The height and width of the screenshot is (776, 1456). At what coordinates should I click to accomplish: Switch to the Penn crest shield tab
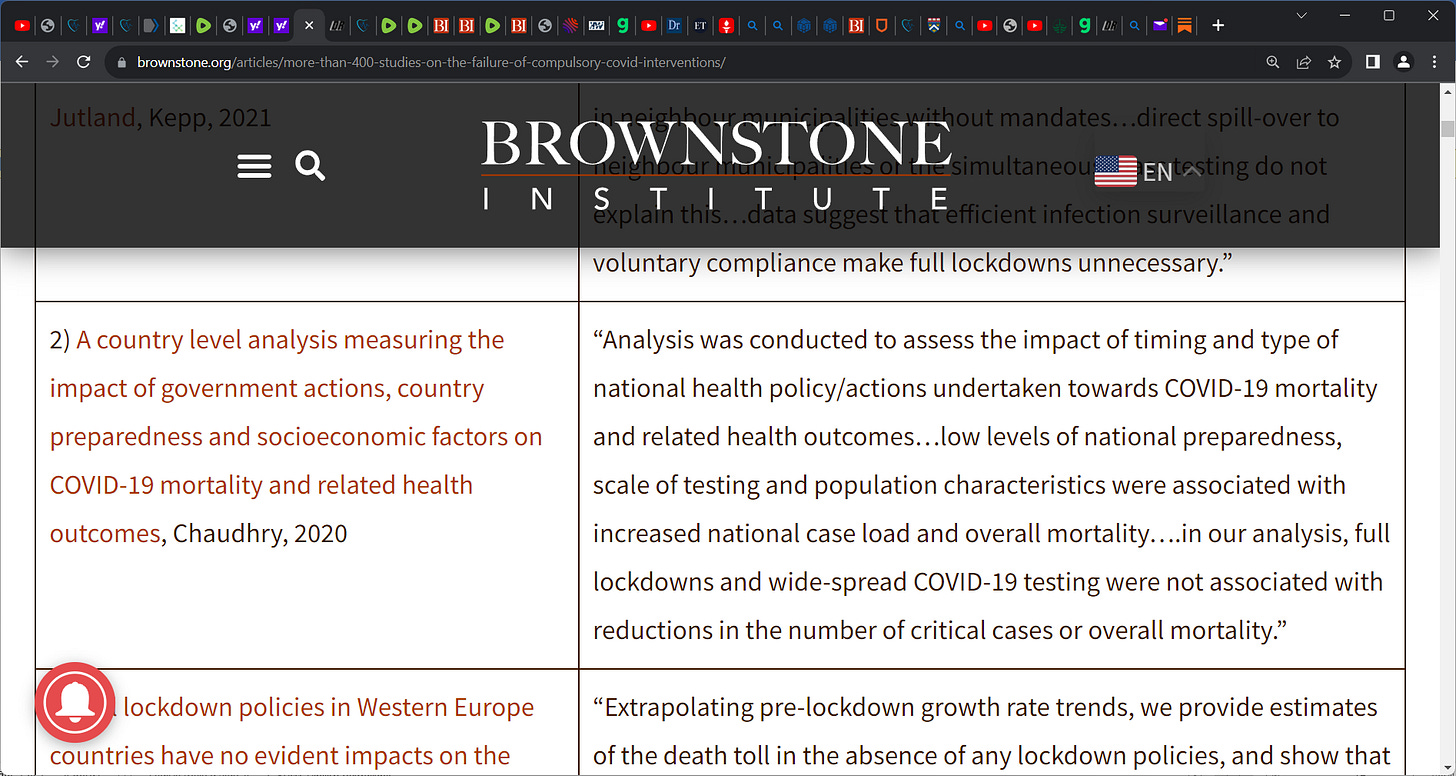934,25
